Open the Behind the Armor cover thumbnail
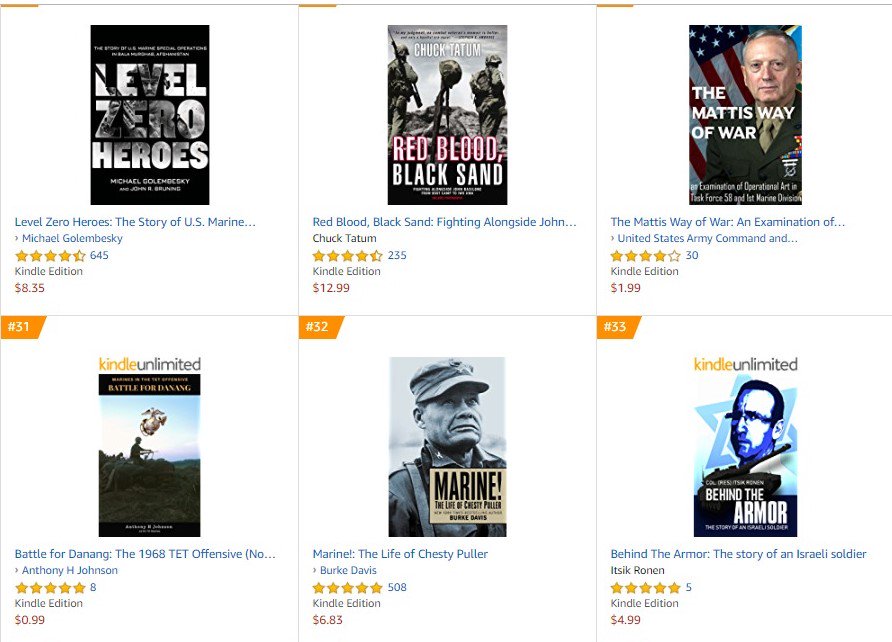This screenshot has height=642, width=892. point(745,455)
